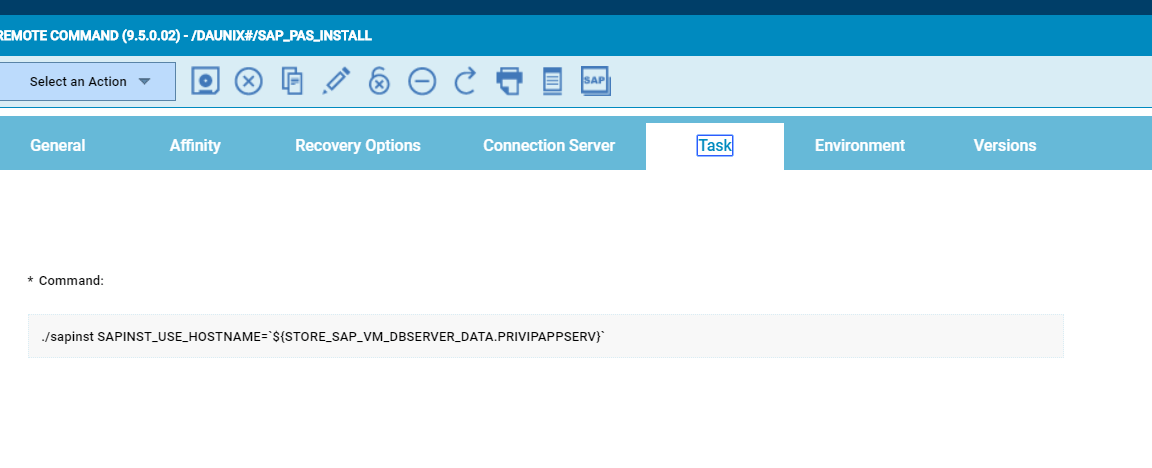This screenshot has width=1152, height=468.
Task: Open the Environment tab
Action: click(860, 145)
